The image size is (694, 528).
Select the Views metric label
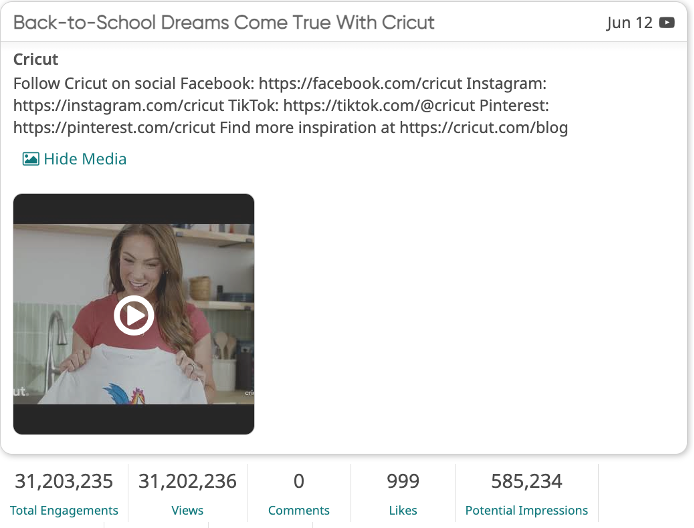point(187,510)
